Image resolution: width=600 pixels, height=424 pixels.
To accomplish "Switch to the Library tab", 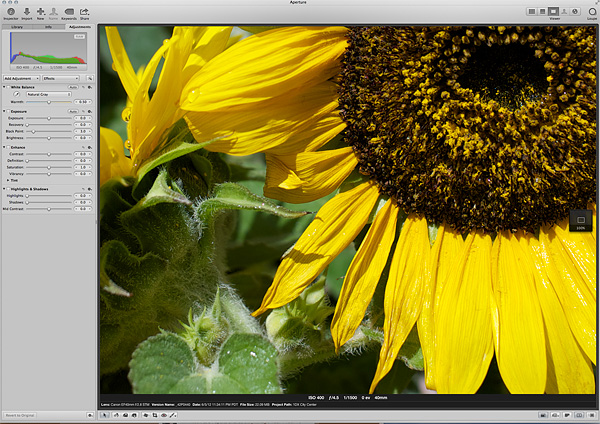I will [x=16, y=27].
